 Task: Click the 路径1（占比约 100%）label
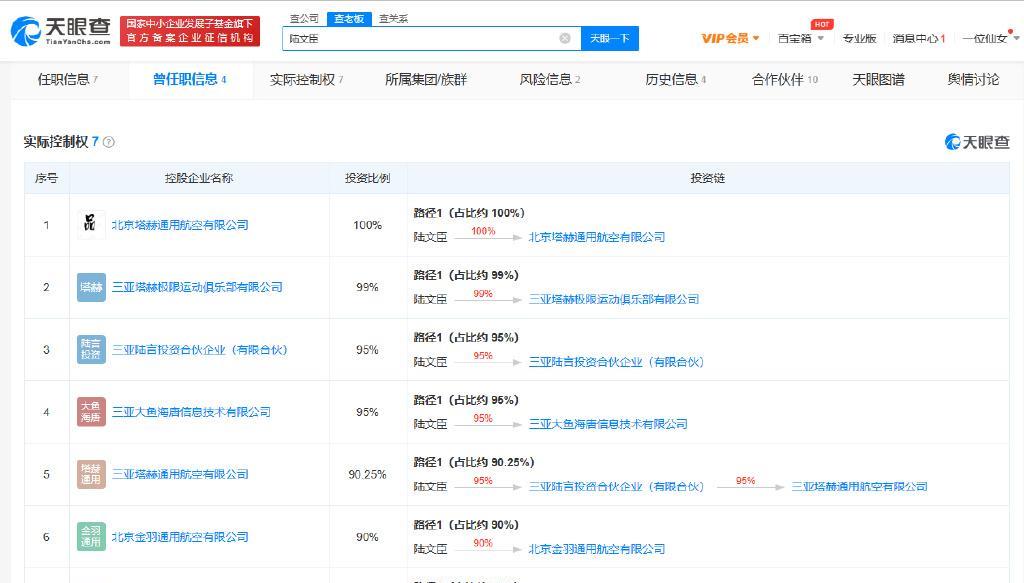pos(470,213)
